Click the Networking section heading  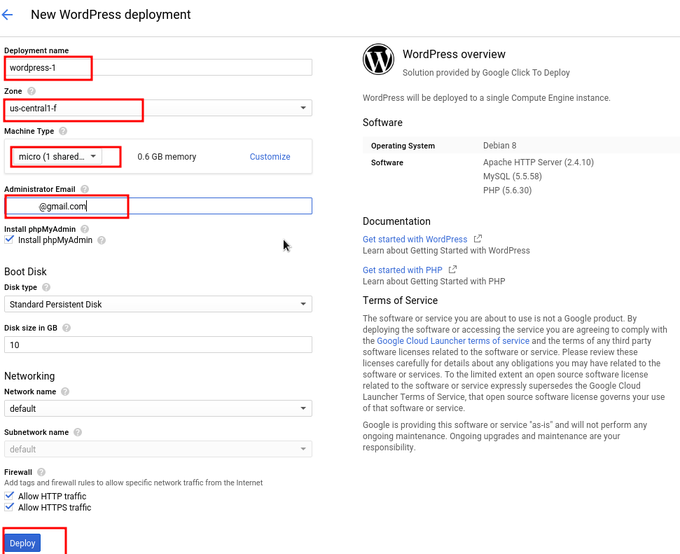(x=29, y=376)
